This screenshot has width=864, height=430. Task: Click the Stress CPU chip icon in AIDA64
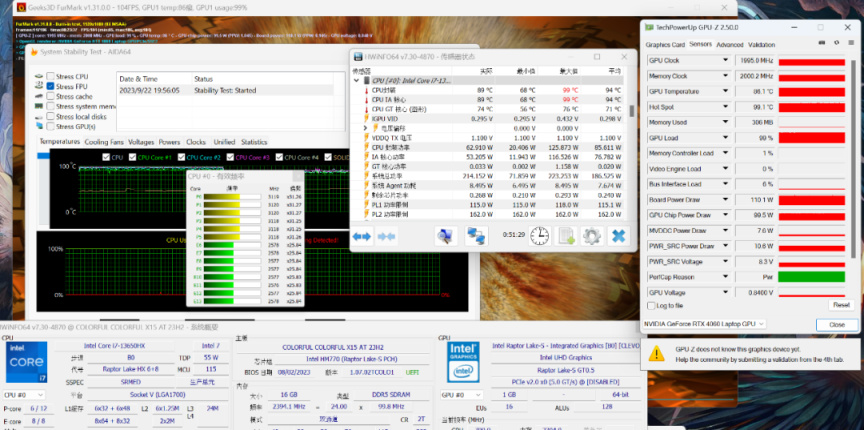39,76
